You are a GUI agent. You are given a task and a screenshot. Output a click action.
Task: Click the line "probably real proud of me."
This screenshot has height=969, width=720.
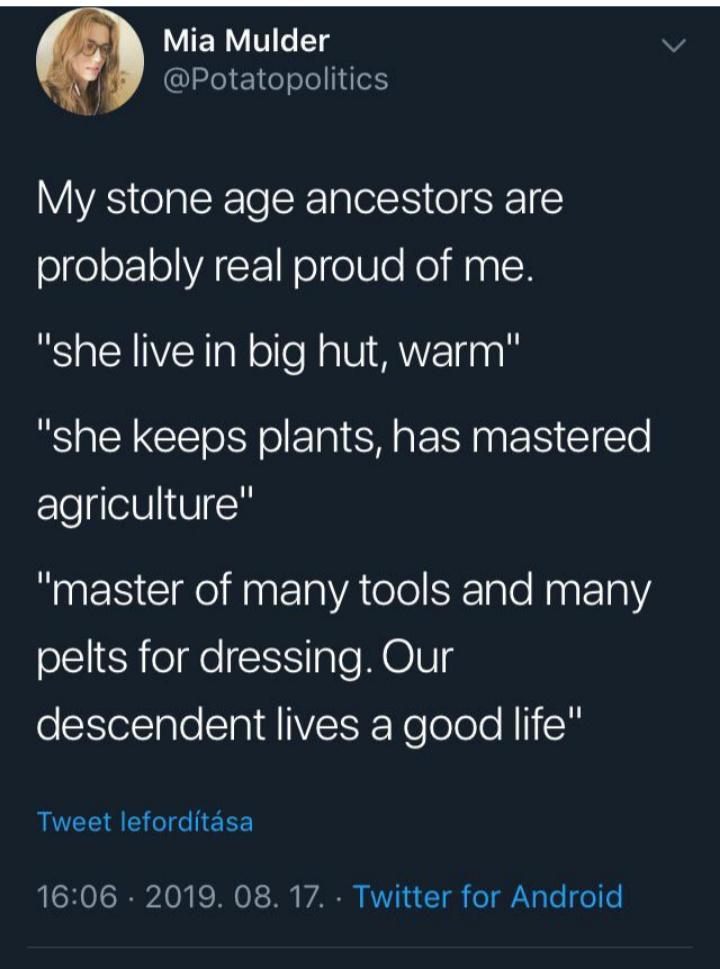click(x=286, y=268)
